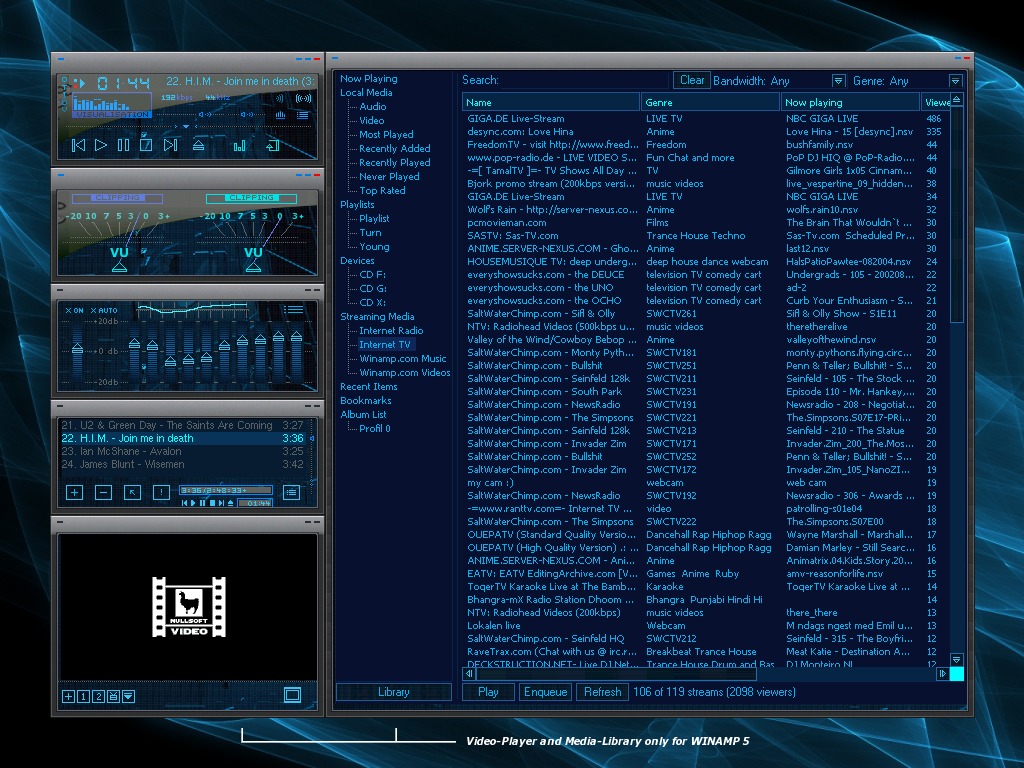Image resolution: width=1024 pixels, height=768 pixels.
Task: Open the playlist list options icon
Action: [291, 492]
